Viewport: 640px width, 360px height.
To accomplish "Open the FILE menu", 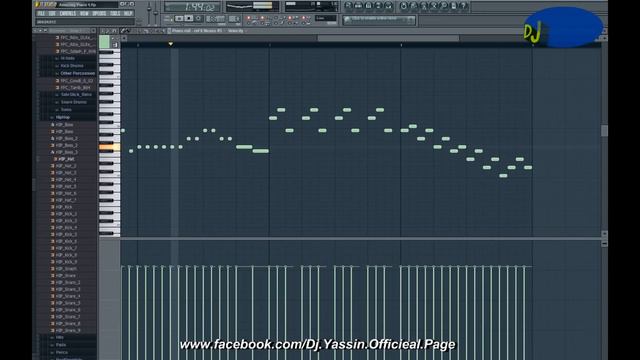I will 41,13.
